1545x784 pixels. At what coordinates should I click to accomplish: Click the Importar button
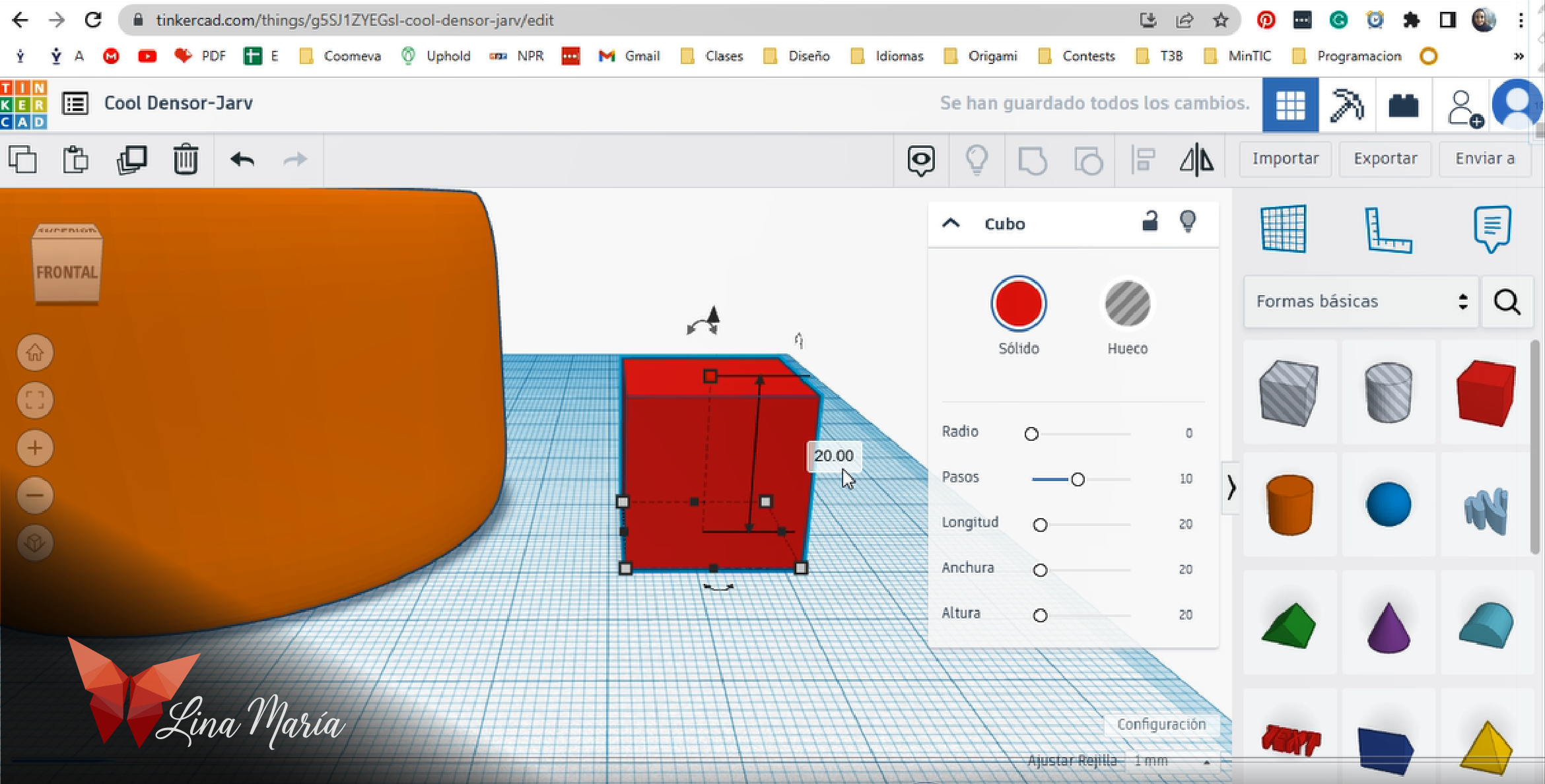point(1285,159)
